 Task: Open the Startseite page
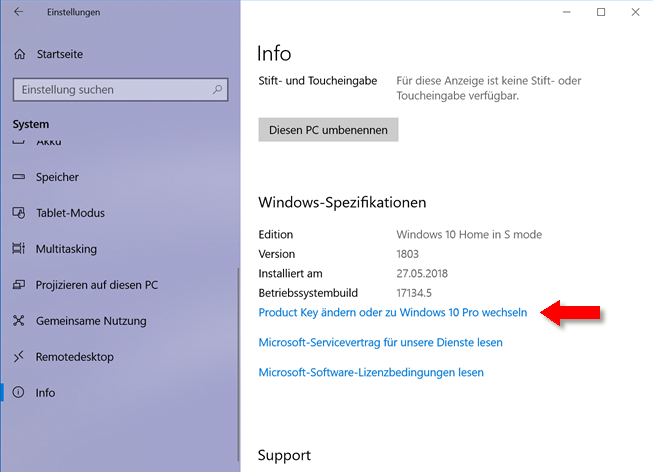click(60, 54)
